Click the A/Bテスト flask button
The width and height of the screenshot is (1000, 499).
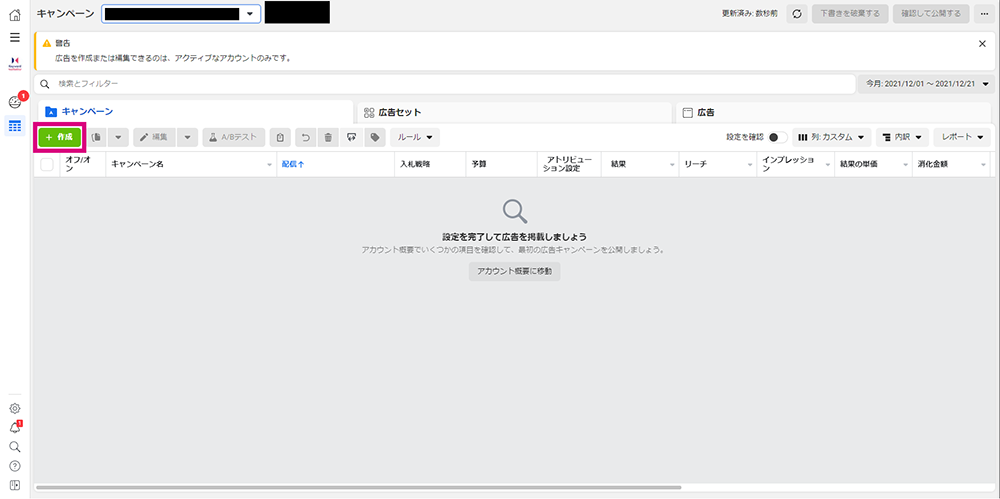pos(234,137)
